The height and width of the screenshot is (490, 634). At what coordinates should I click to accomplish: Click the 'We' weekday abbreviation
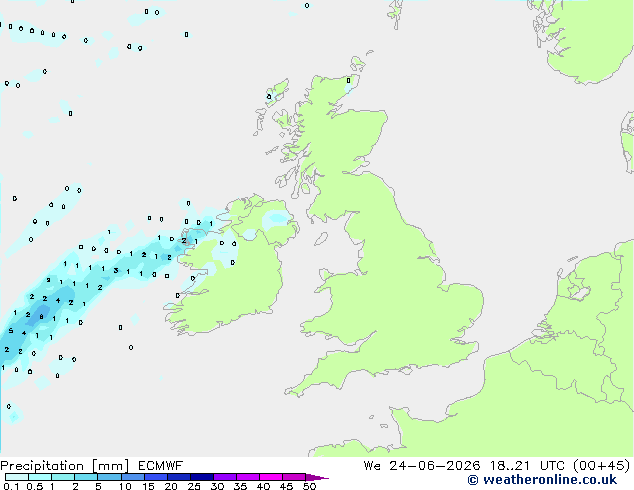point(372,465)
